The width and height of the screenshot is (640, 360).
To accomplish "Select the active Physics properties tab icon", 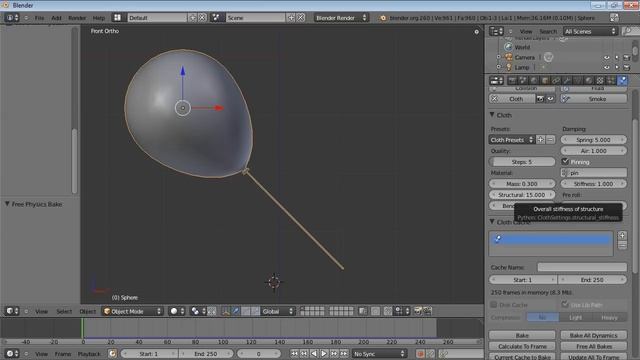I will [x=622, y=80].
